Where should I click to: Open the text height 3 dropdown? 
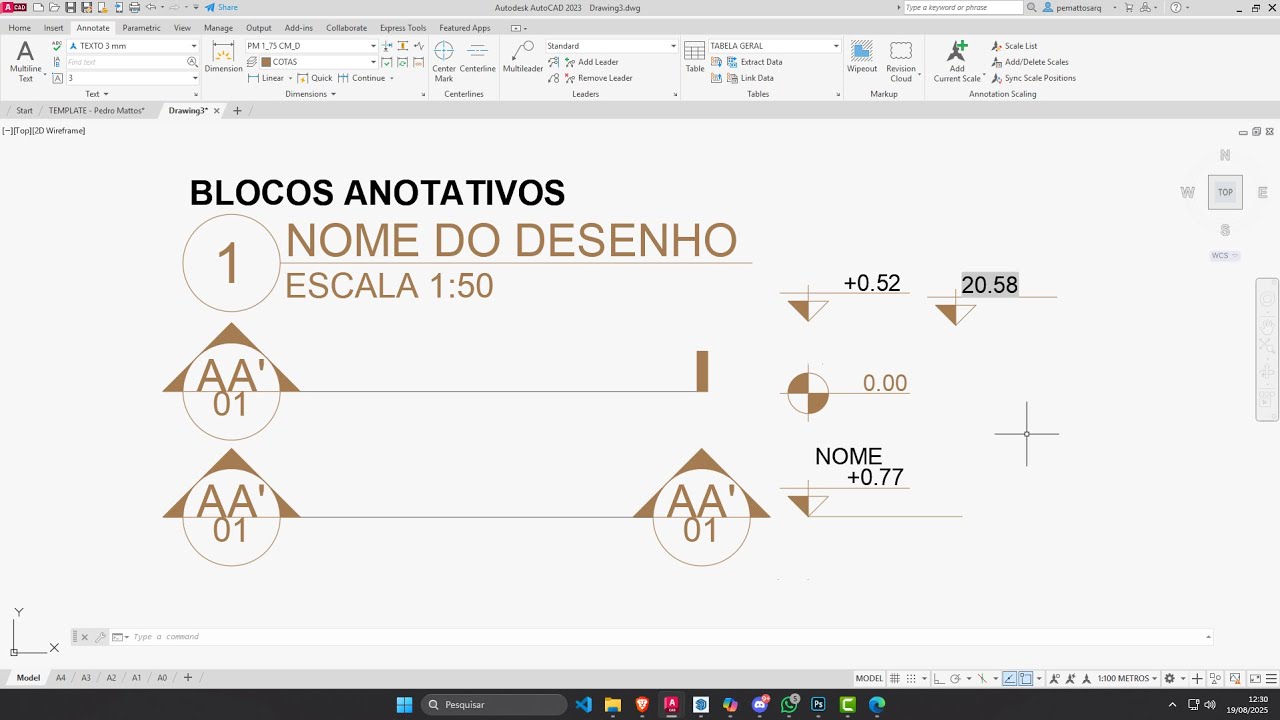coord(133,78)
